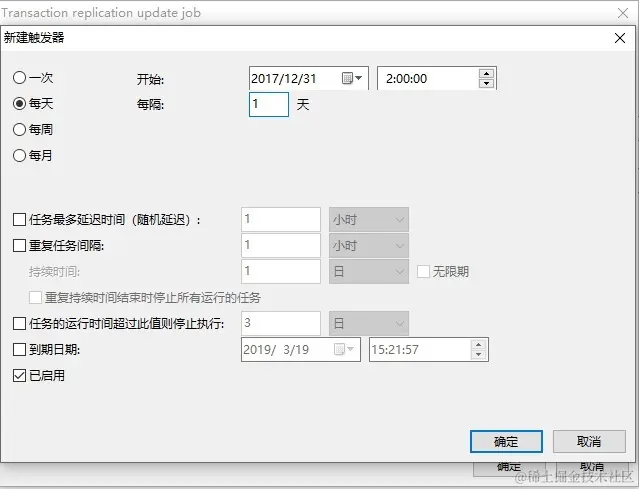The width and height of the screenshot is (639, 489).
Task: Toggle 重复持续时间结束时停止所有运行的任务 checkbox
Action: [35, 297]
